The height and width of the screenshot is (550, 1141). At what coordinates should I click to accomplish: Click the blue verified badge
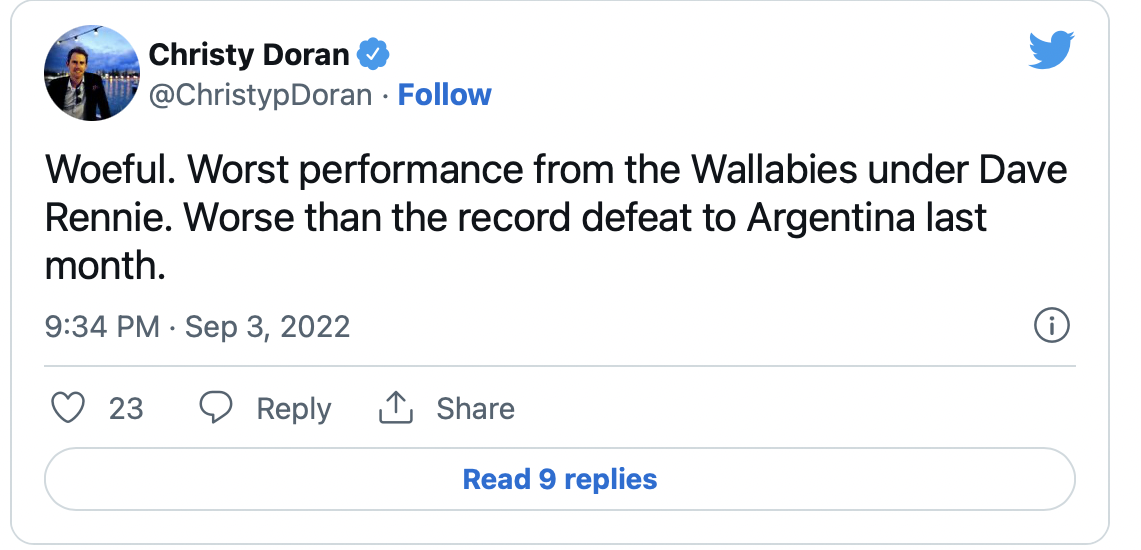pyautogui.click(x=375, y=54)
